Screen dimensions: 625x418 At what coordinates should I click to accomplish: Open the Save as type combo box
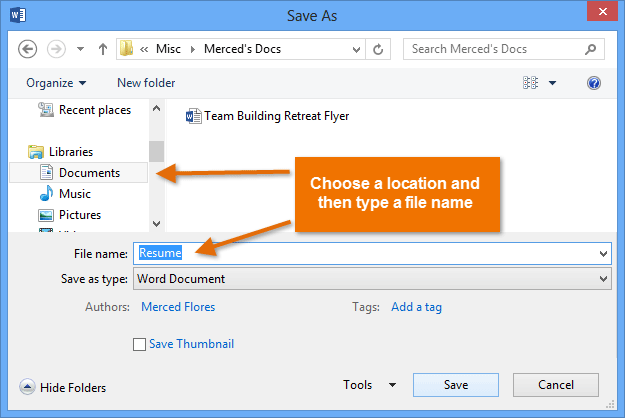click(372, 279)
